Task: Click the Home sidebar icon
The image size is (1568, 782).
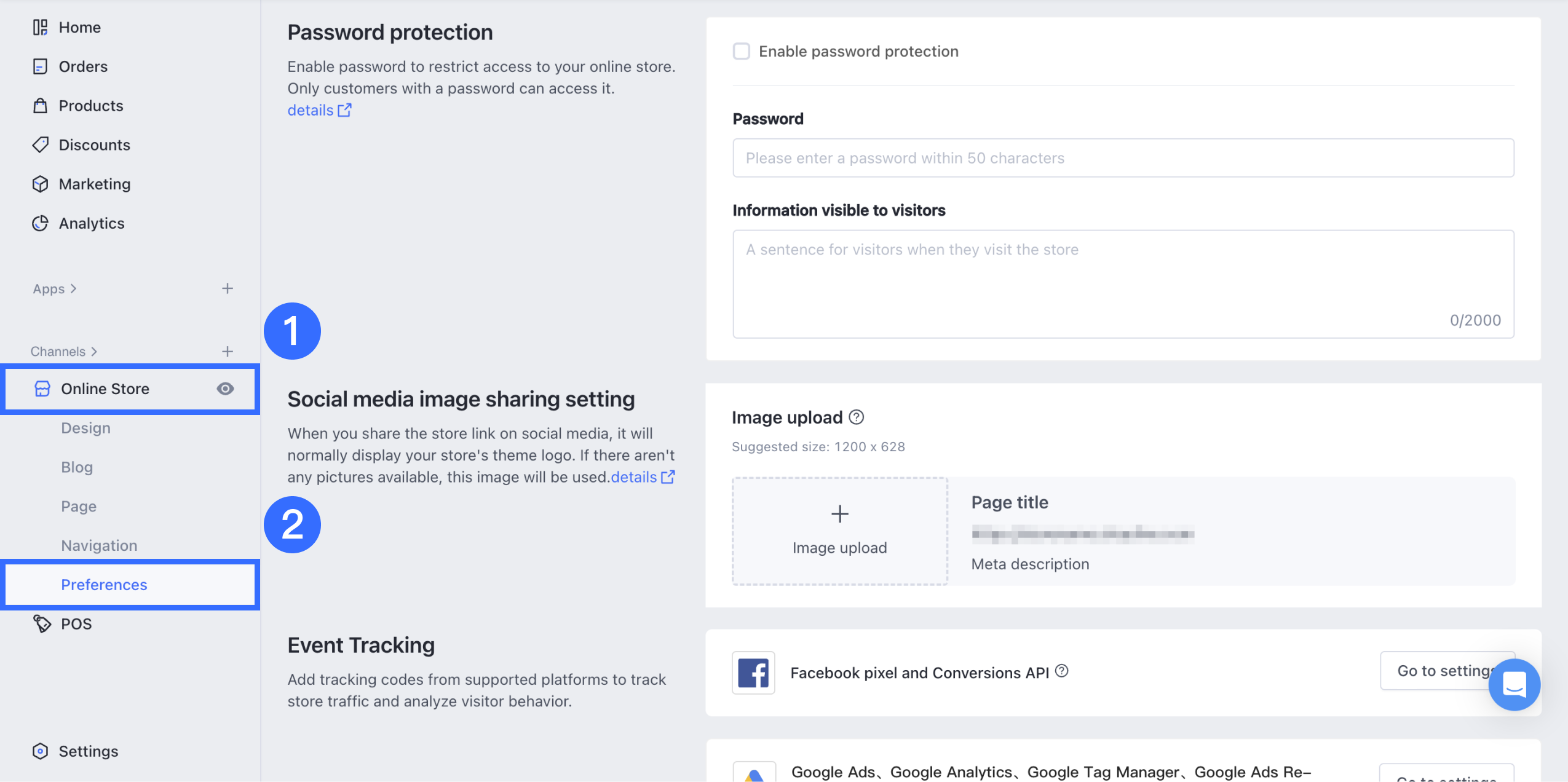Action: click(40, 27)
